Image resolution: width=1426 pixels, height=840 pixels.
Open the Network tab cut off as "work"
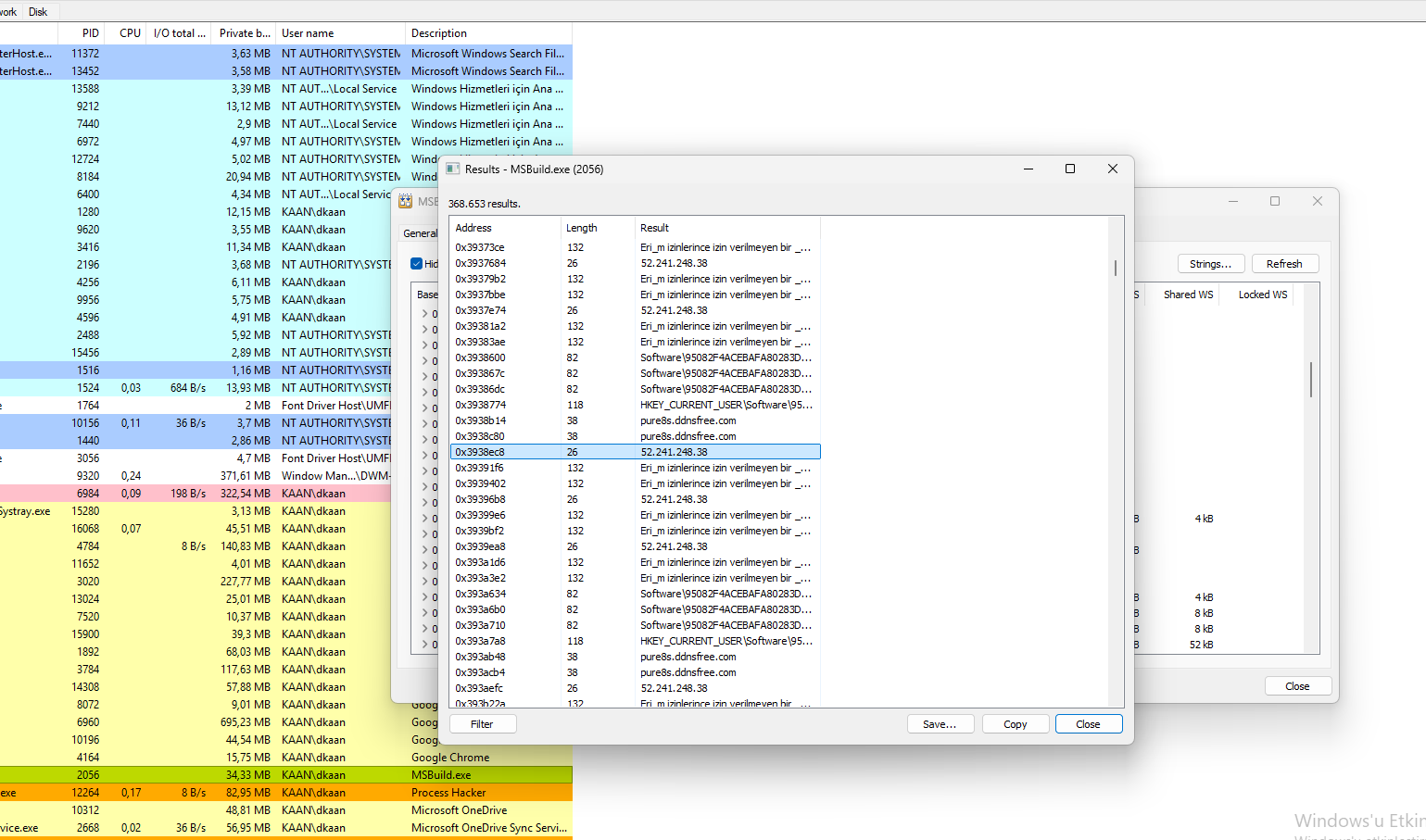9,12
